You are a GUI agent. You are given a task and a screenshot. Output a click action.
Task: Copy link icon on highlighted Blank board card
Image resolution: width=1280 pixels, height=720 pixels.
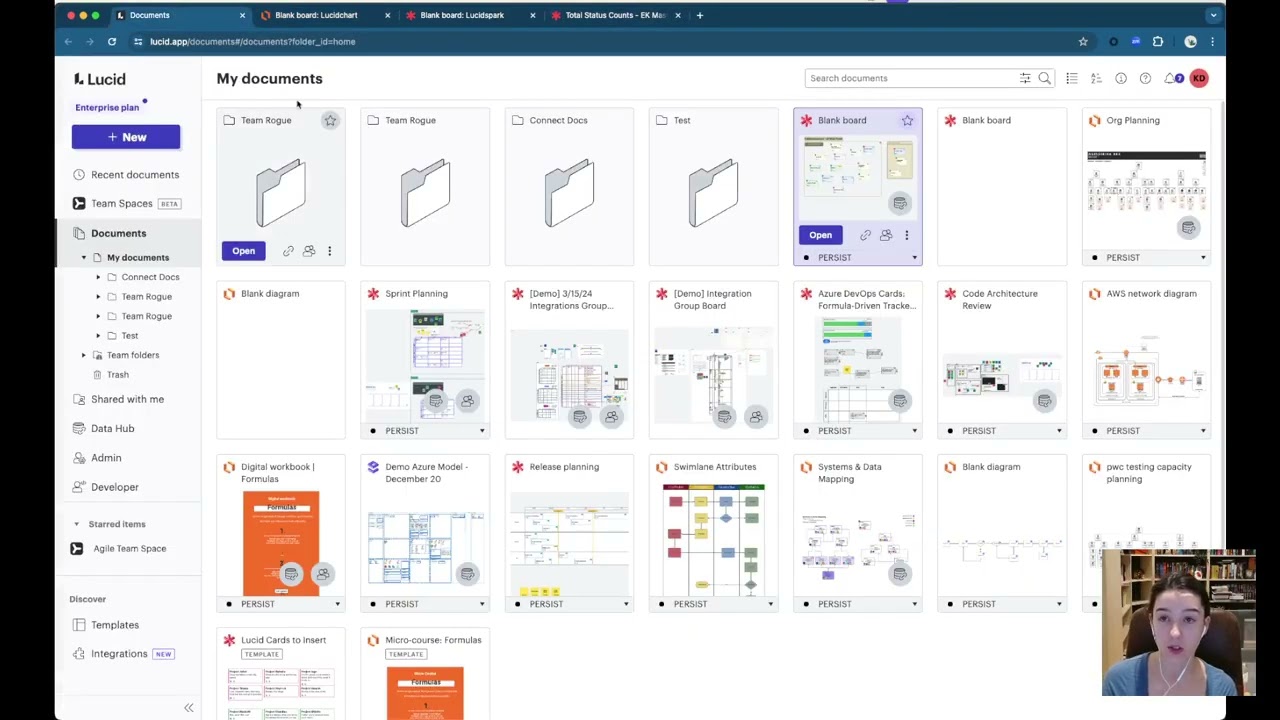(865, 236)
